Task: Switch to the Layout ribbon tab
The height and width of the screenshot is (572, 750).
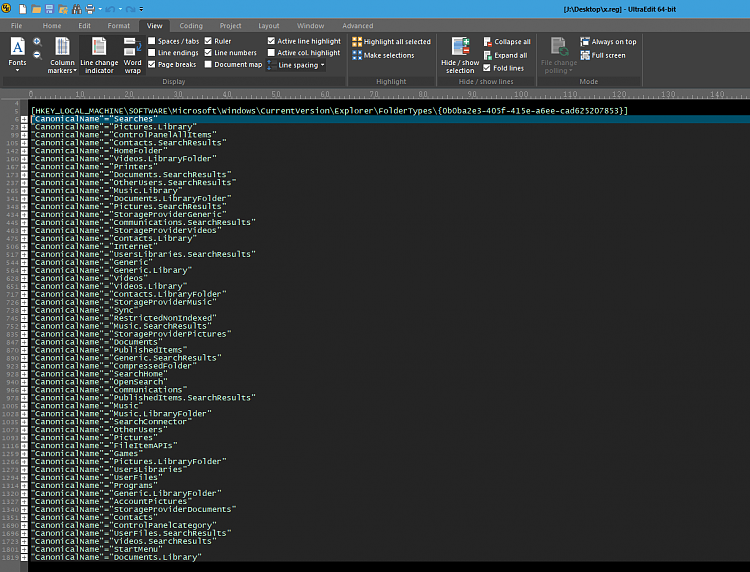Action: click(269, 26)
